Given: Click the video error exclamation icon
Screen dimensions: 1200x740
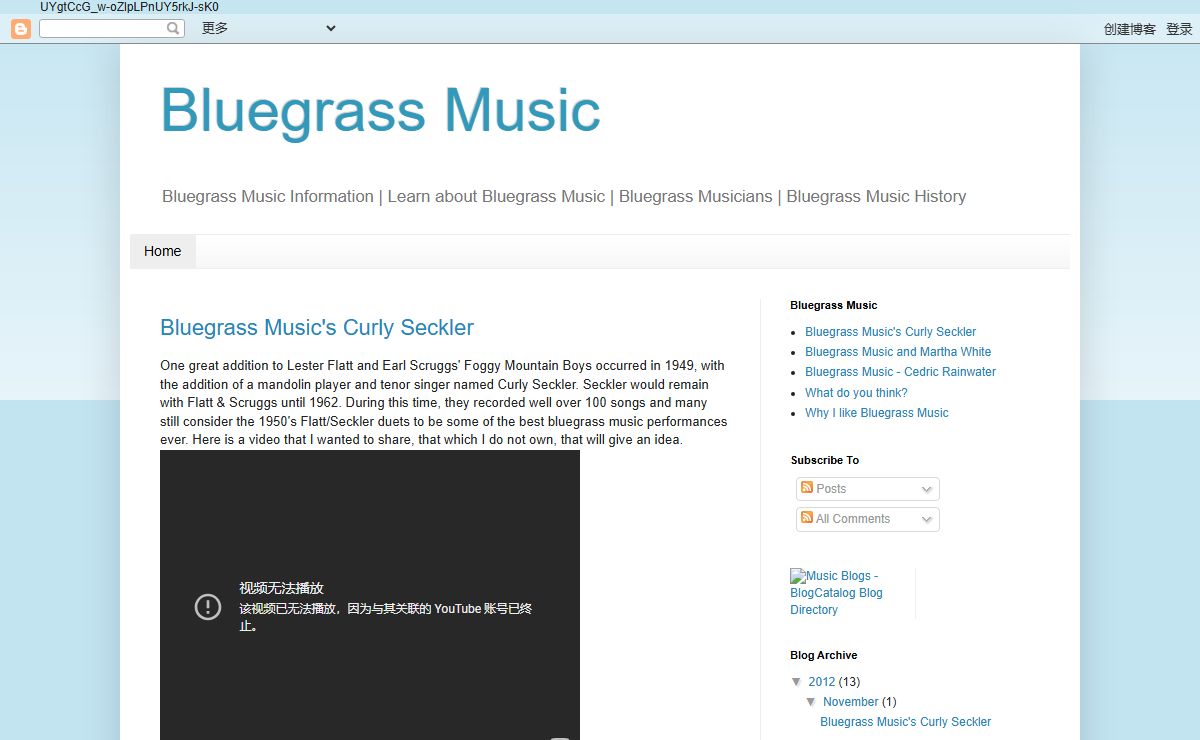Looking at the screenshot, I should (x=207, y=606).
